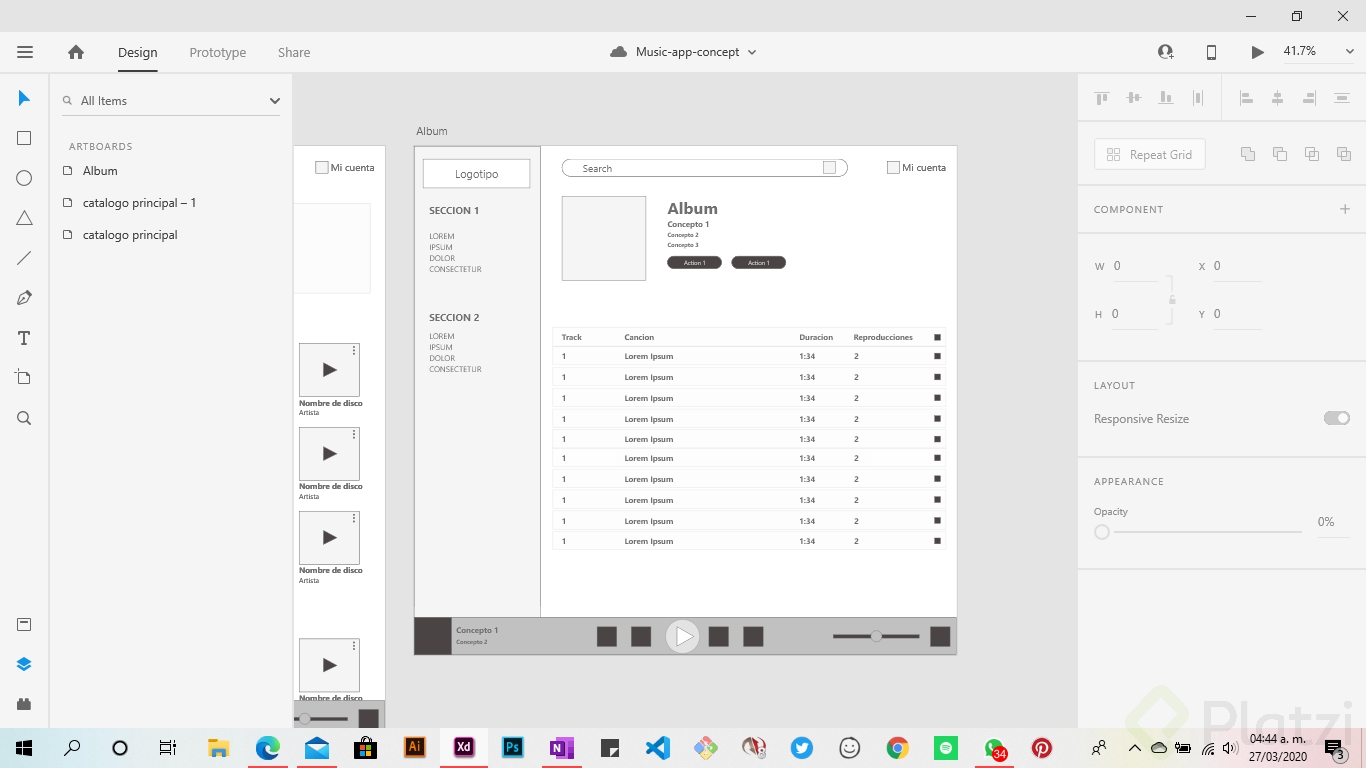Adjust the Opacity slider
The width and height of the screenshot is (1366, 768).
click(x=1198, y=532)
